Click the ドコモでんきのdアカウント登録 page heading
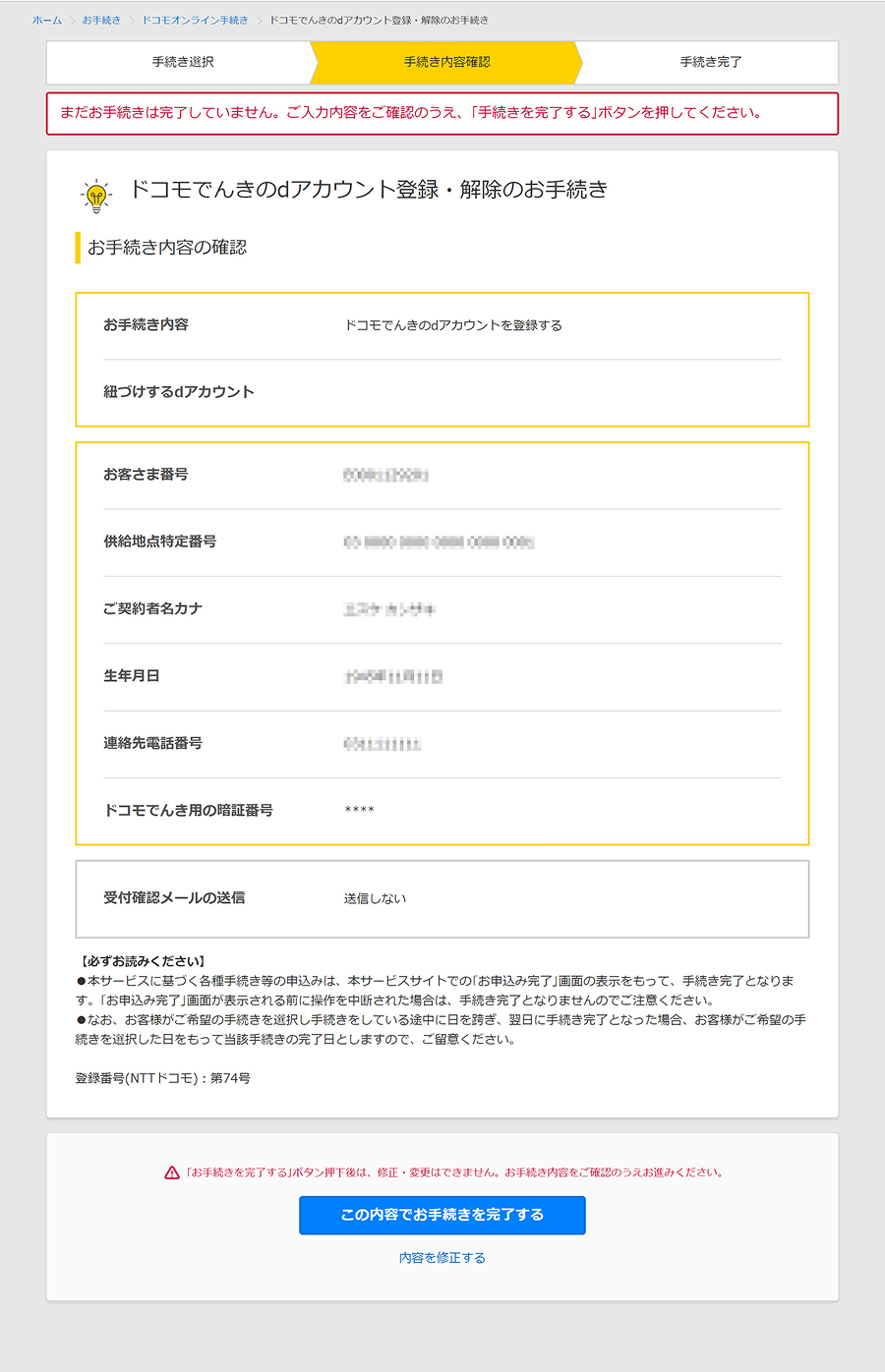 369,190
